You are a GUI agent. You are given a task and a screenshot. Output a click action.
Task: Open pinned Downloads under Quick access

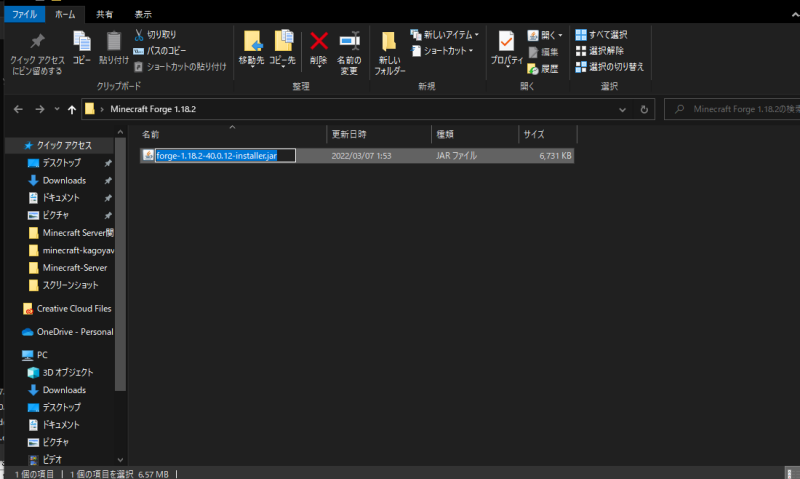tap(64, 181)
